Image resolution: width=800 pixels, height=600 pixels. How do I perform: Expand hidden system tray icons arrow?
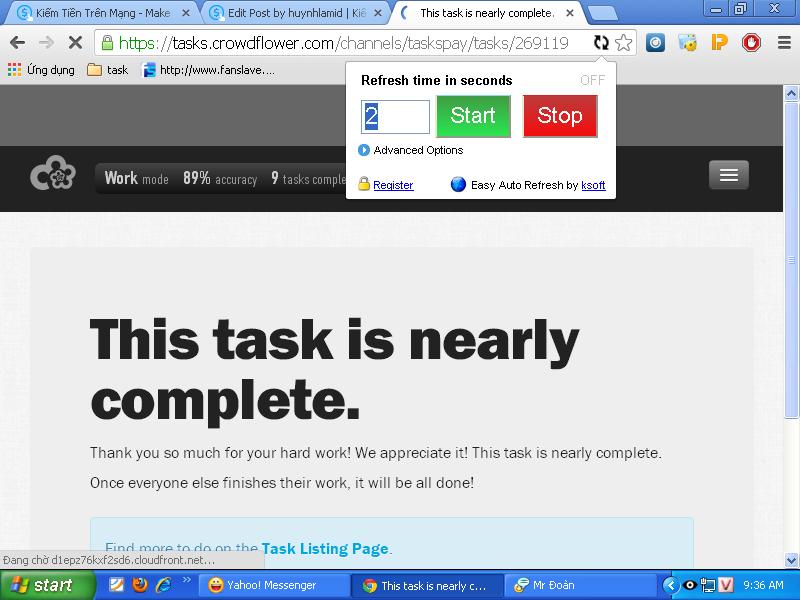pos(670,585)
